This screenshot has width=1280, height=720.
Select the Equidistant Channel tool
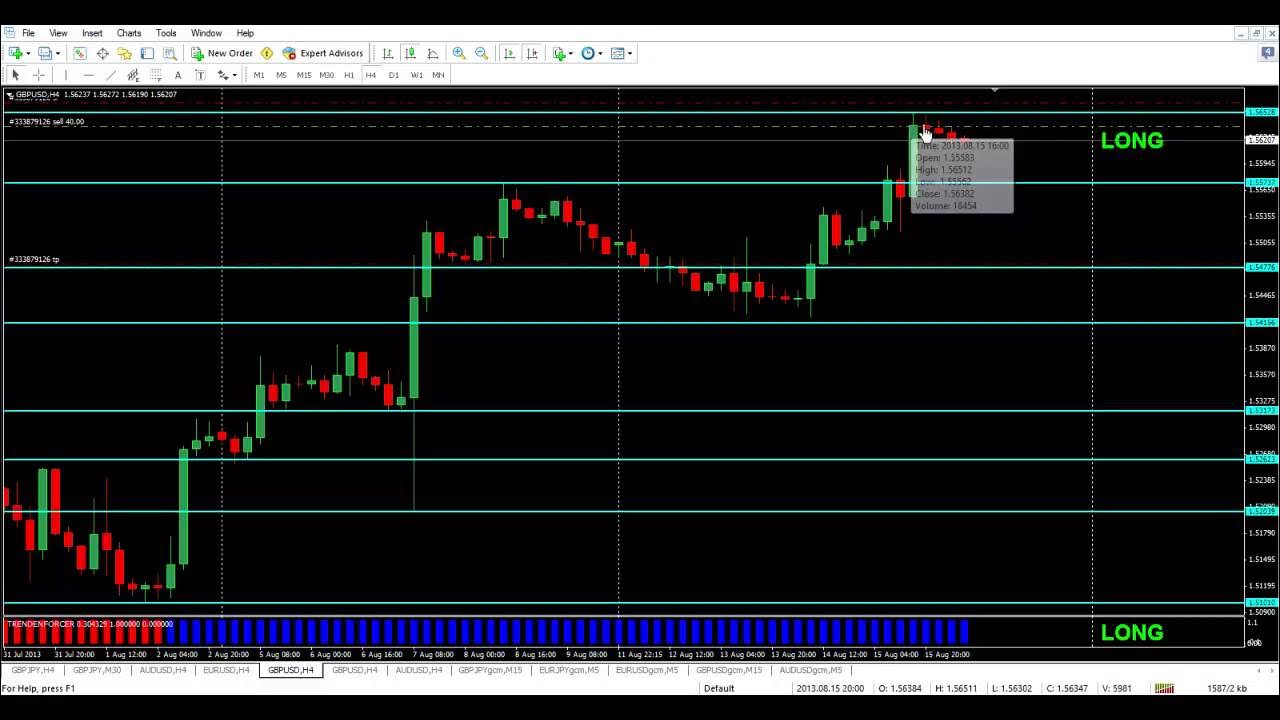point(133,75)
